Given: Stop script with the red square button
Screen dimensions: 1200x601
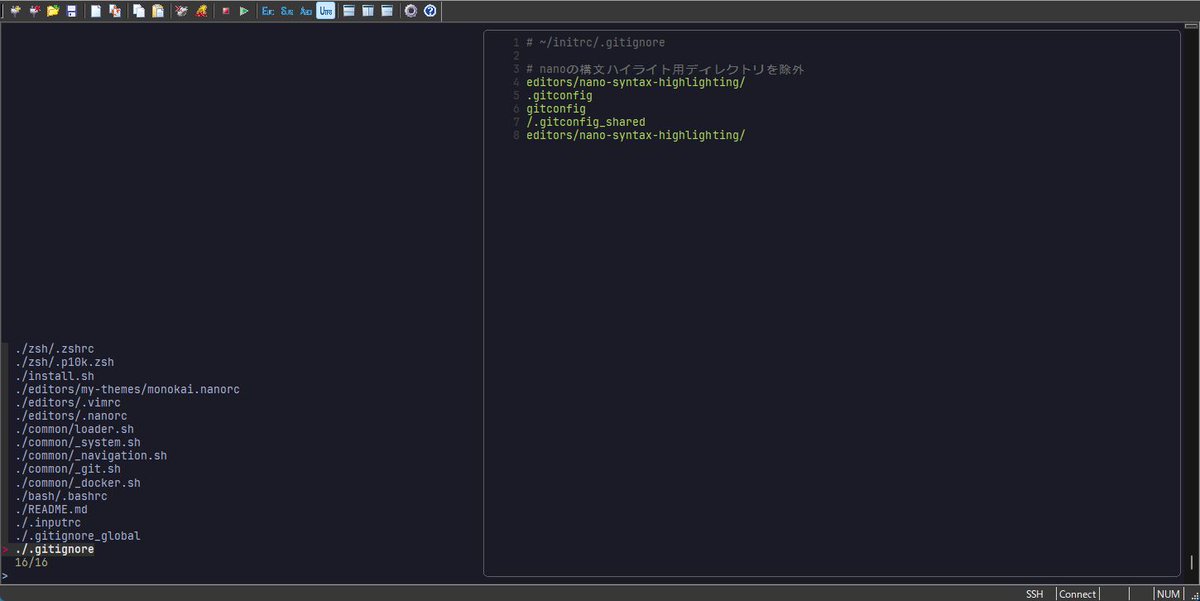Looking at the screenshot, I should [226, 11].
